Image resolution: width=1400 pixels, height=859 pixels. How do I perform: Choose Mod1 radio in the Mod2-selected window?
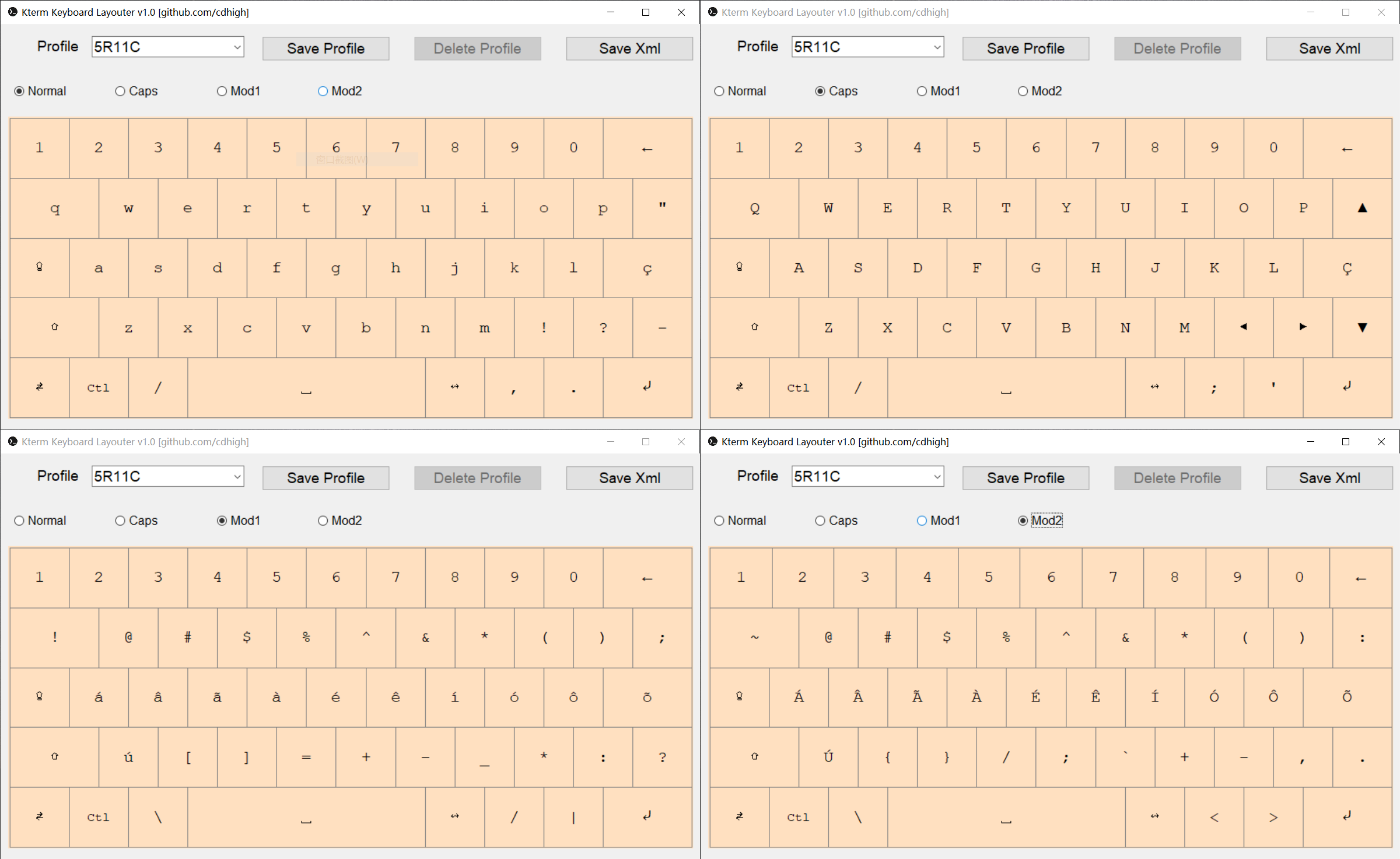(922, 521)
